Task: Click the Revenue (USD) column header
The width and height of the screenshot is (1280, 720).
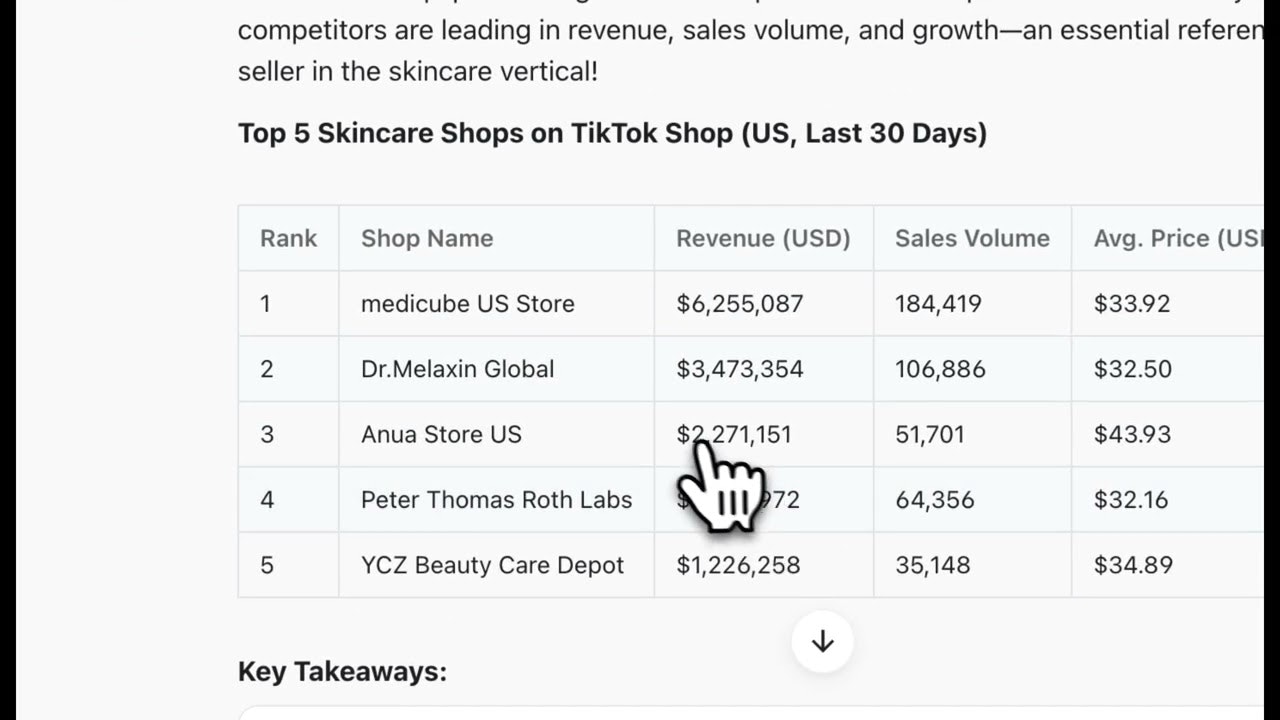Action: pos(763,238)
